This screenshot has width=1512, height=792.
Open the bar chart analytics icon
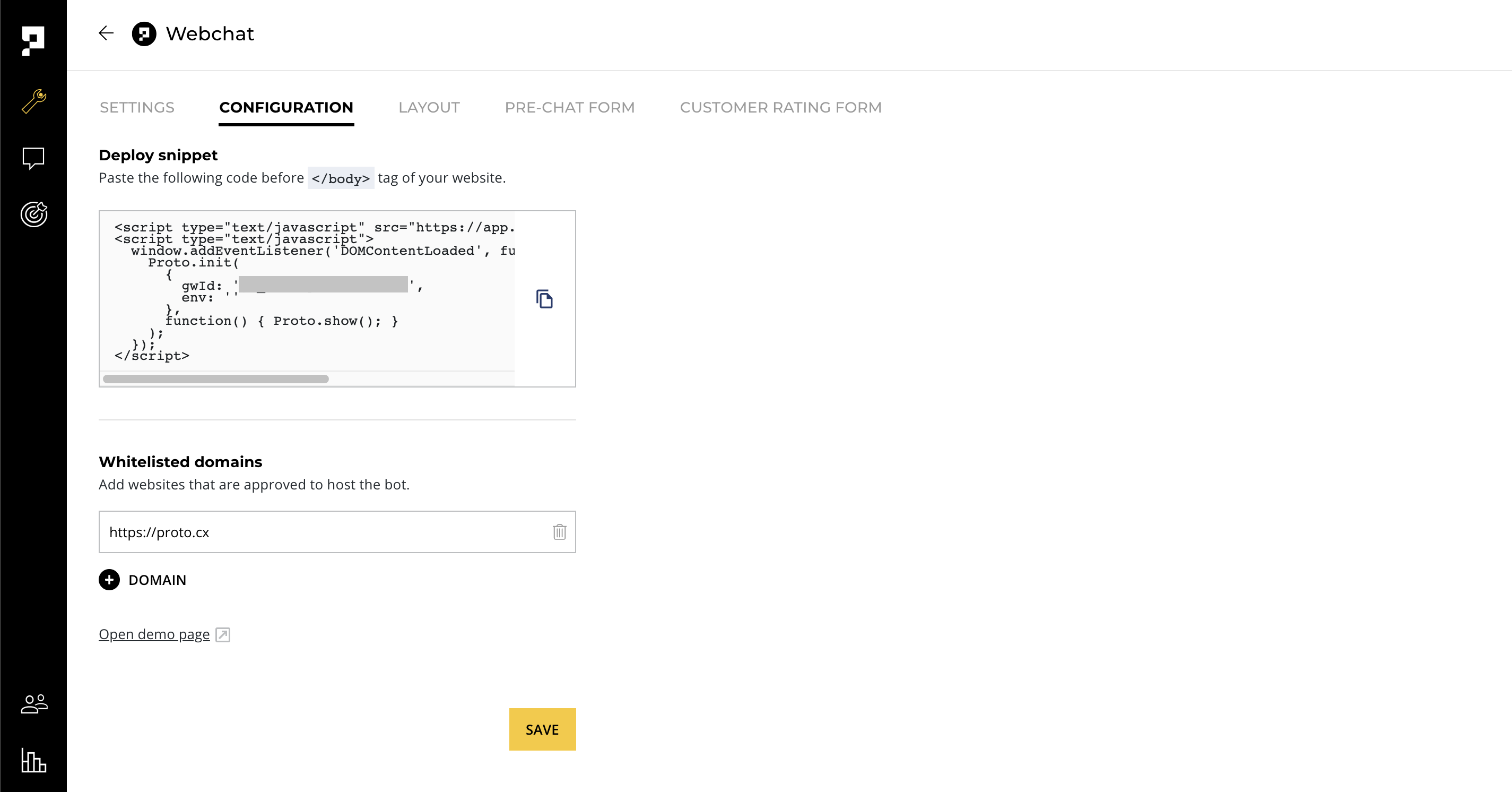coord(33,760)
